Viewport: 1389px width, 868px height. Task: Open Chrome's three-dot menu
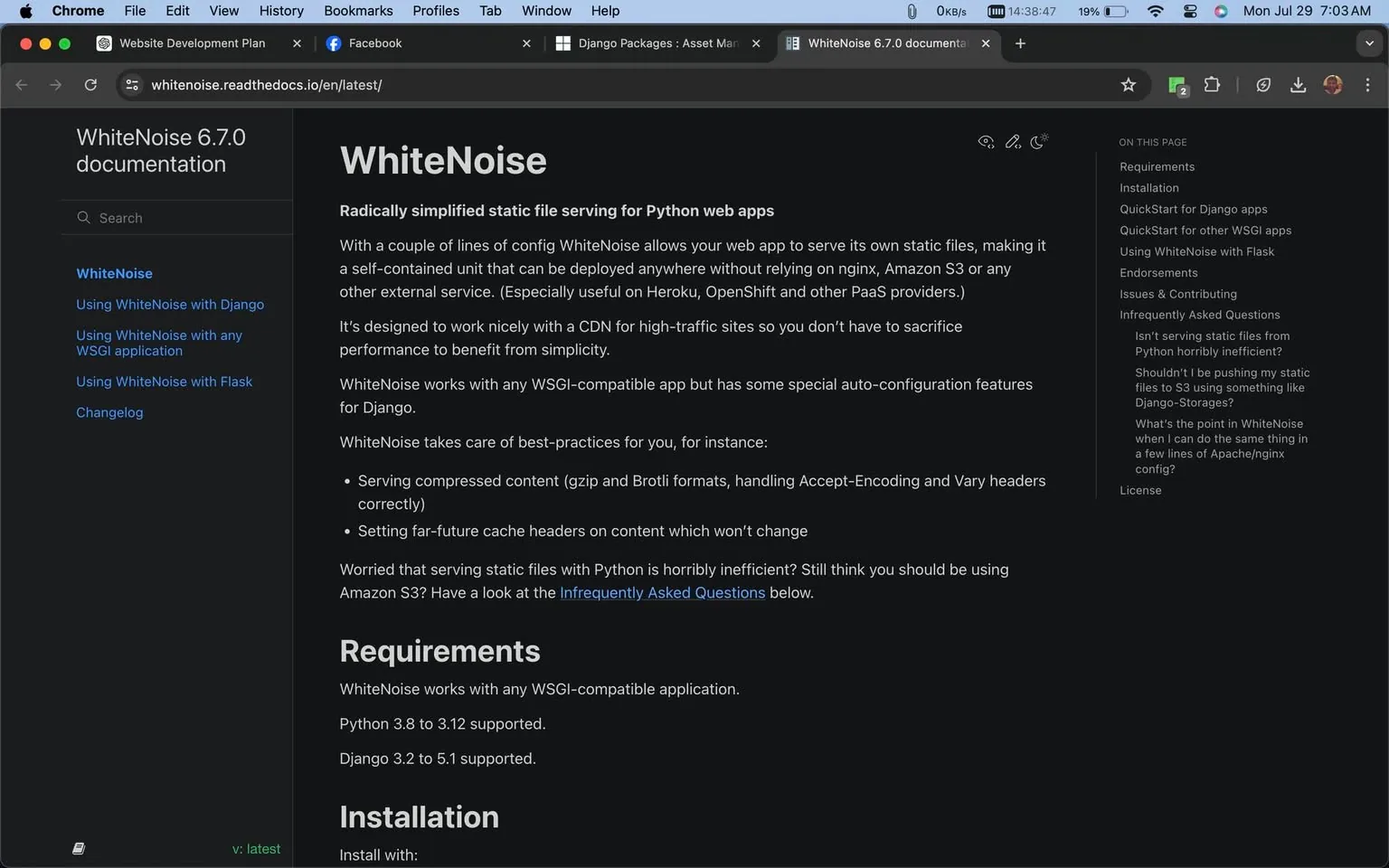(1368, 84)
